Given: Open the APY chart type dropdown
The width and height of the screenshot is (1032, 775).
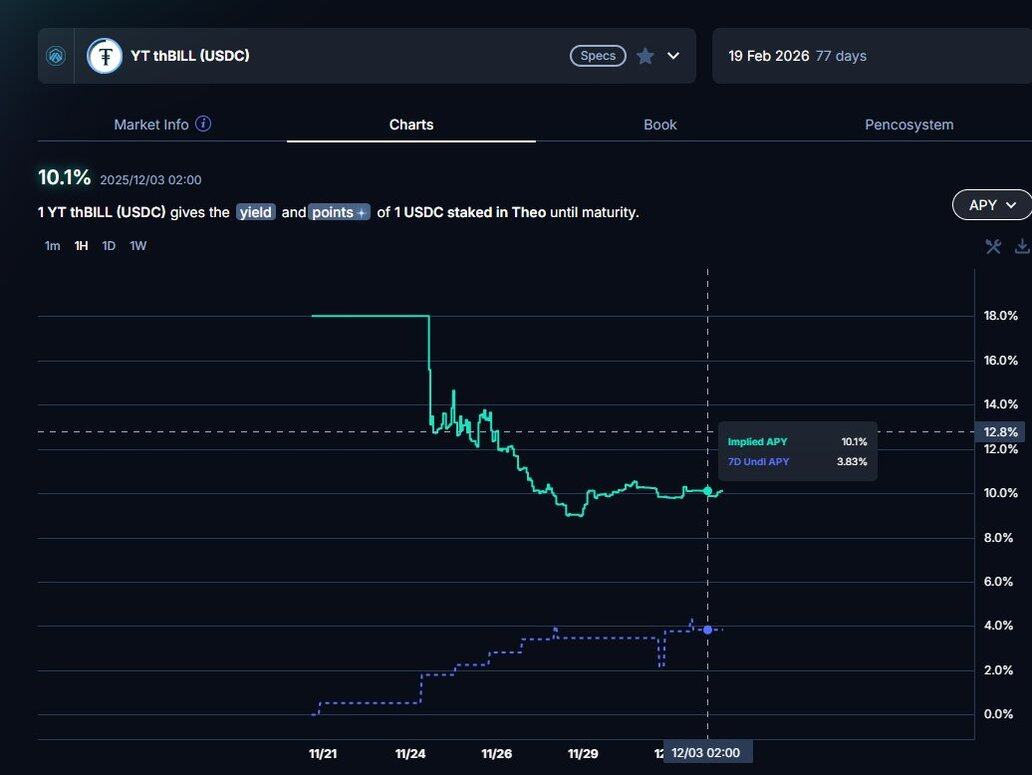Looking at the screenshot, I should click(x=992, y=205).
